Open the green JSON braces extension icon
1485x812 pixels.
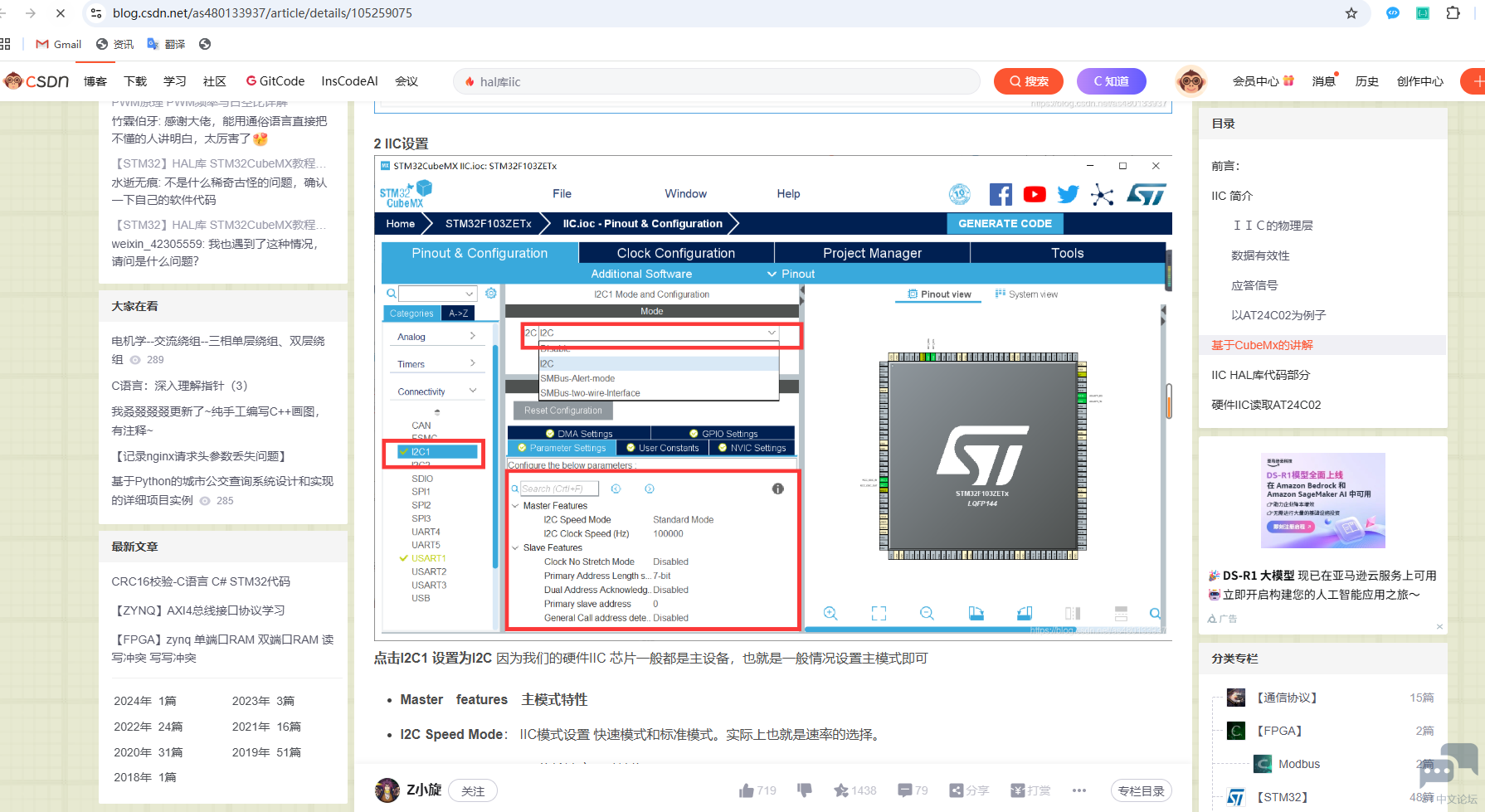tap(1423, 13)
